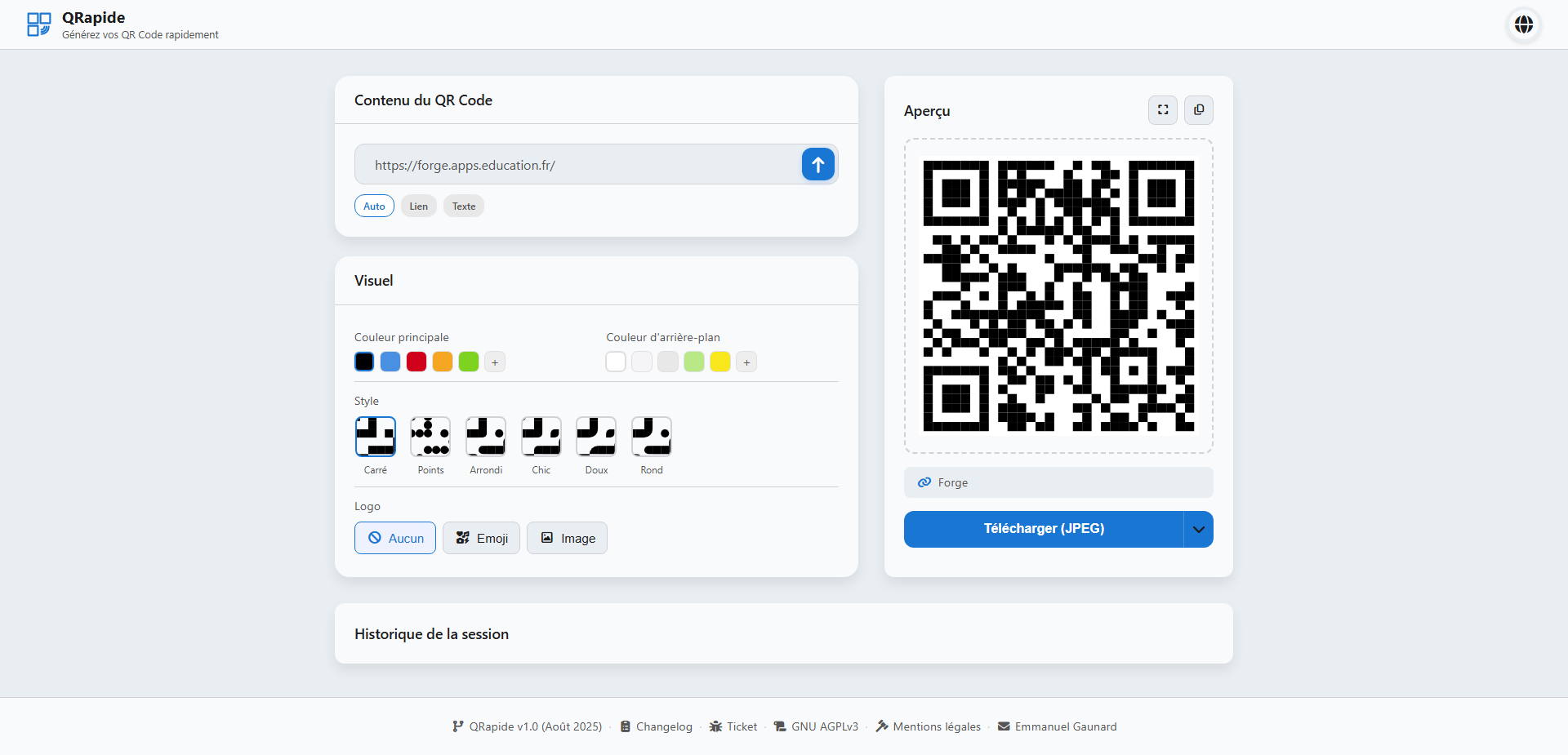Click the document icon beside Changelog
The height and width of the screenshot is (755, 1568).
(626, 726)
